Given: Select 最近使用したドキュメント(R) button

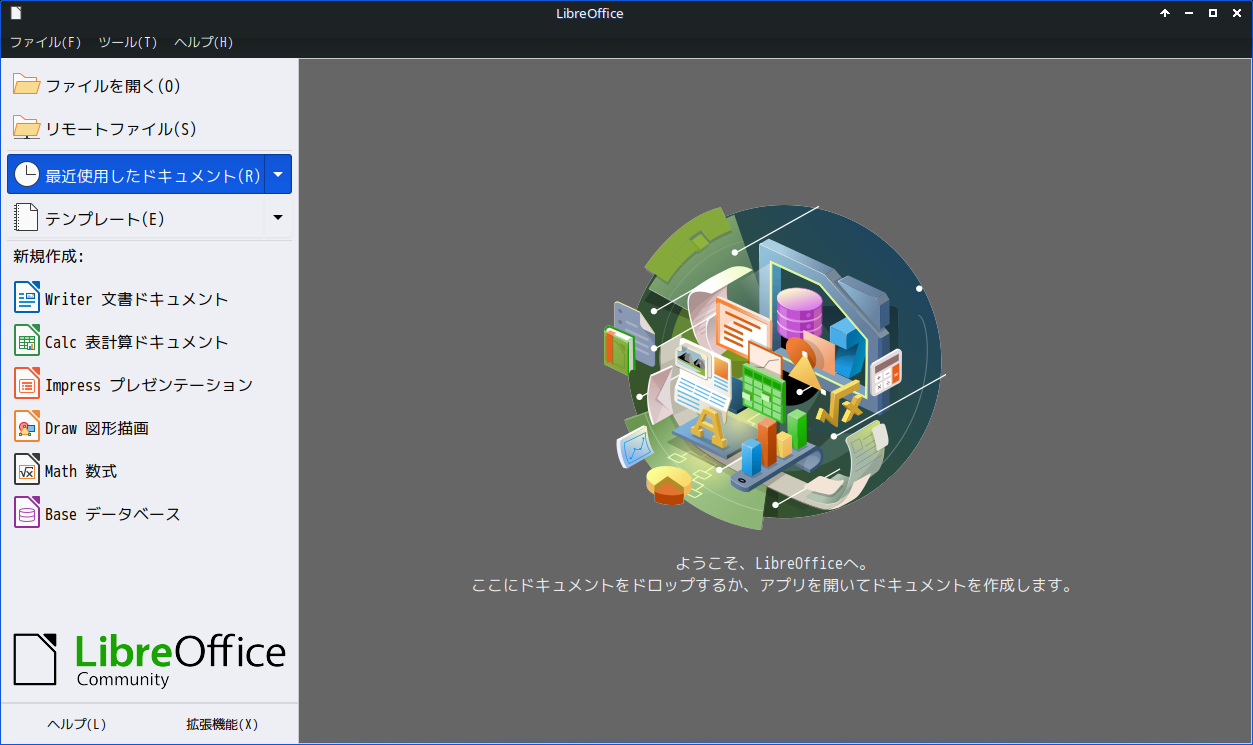Looking at the screenshot, I should coord(136,175).
